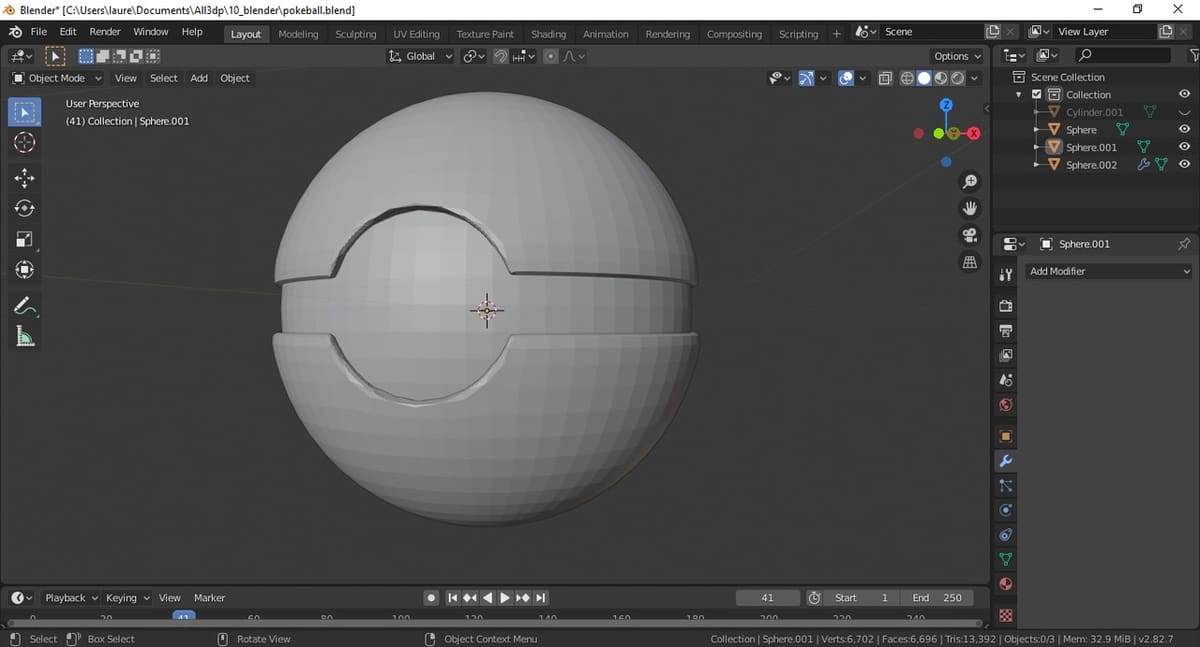The width and height of the screenshot is (1200, 647).
Task: Expand Sphere.002 in outliner
Action: point(1037,165)
